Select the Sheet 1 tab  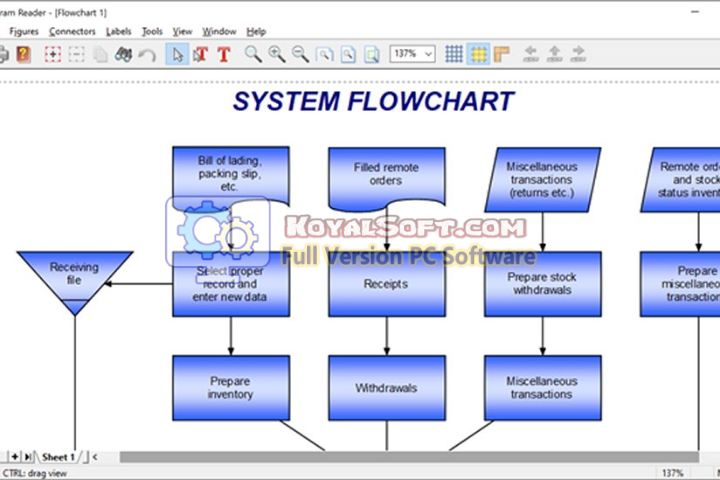pos(58,457)
